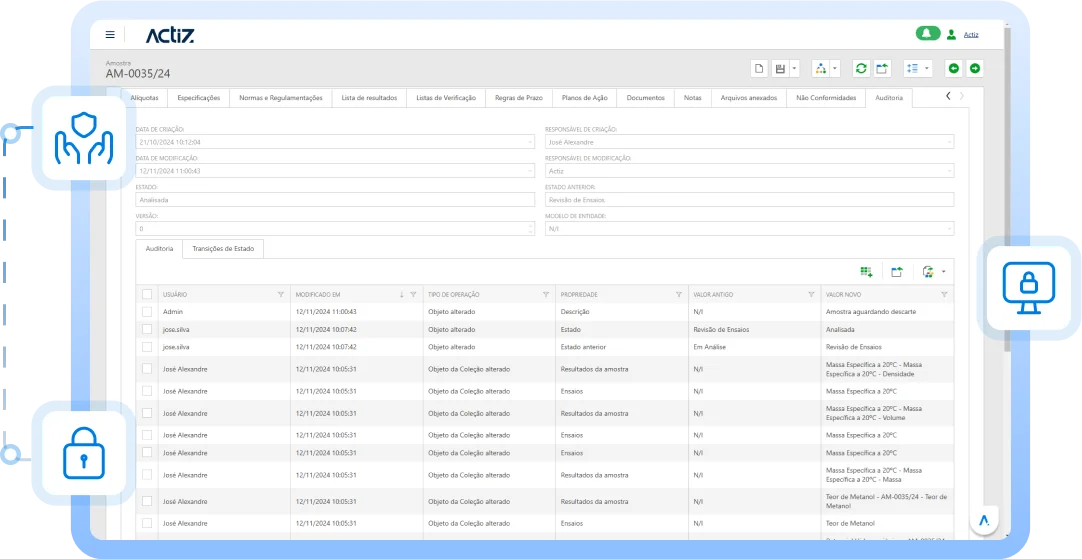1082x559 pixels.
Task: Expand the list view options dropdown
Action: pyautogui.click(x=927, y=68)
